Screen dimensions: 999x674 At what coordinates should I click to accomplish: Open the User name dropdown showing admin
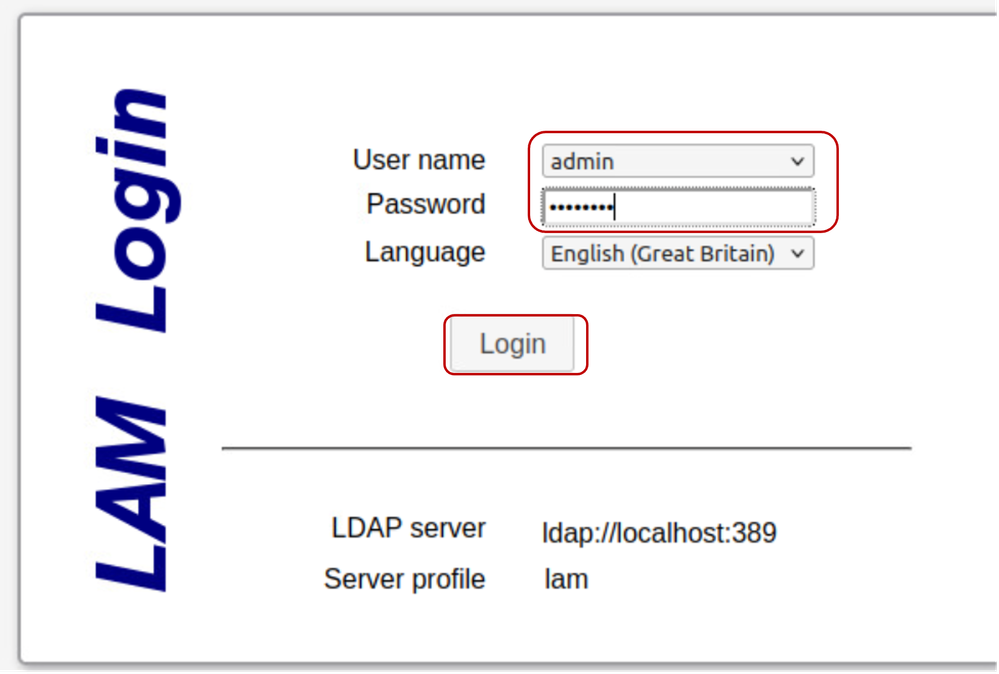678,161
